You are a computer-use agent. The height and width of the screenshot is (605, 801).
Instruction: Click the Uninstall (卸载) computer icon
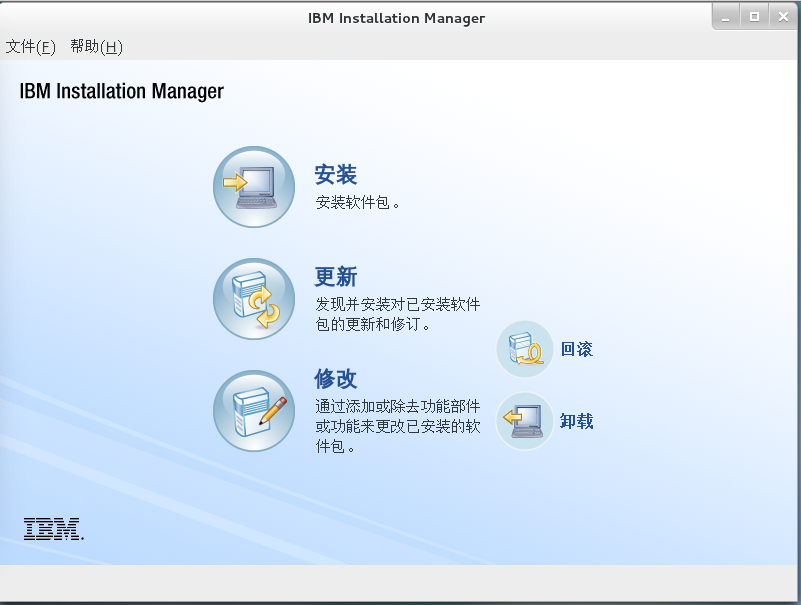click(525, 421)
